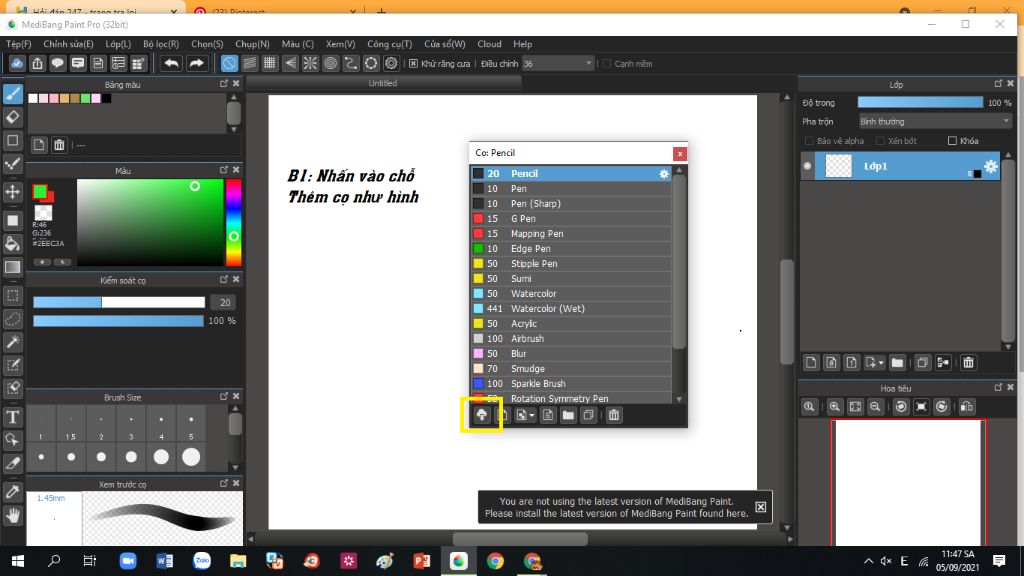Click the Undo arrow in toolbar
The height and width of the screenshot is (576, 1024).
pos(172,63)
